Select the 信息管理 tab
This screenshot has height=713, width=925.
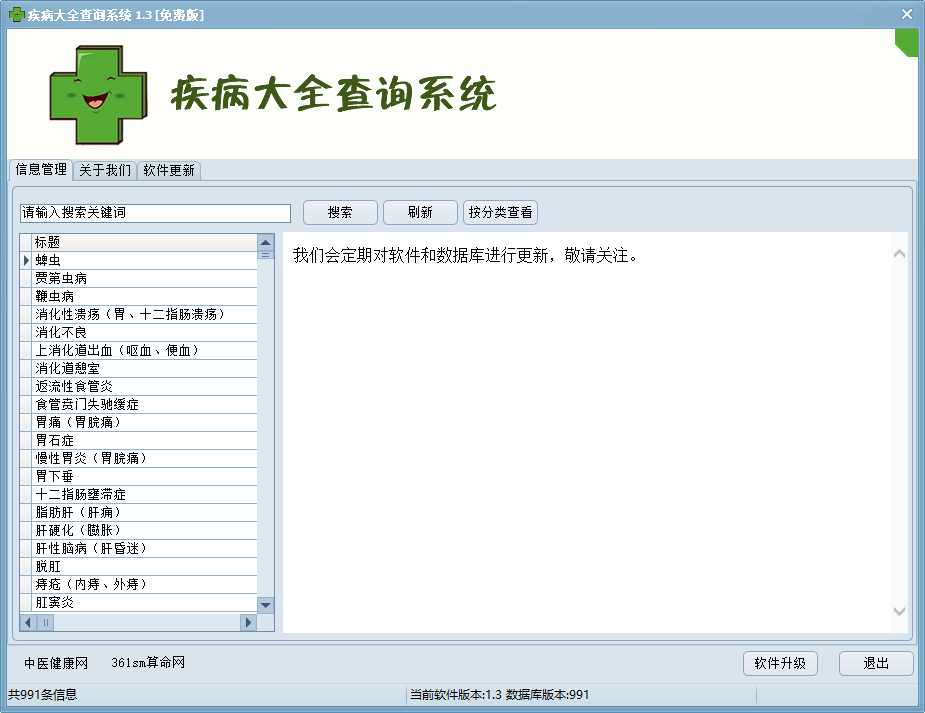pos(41,170)
